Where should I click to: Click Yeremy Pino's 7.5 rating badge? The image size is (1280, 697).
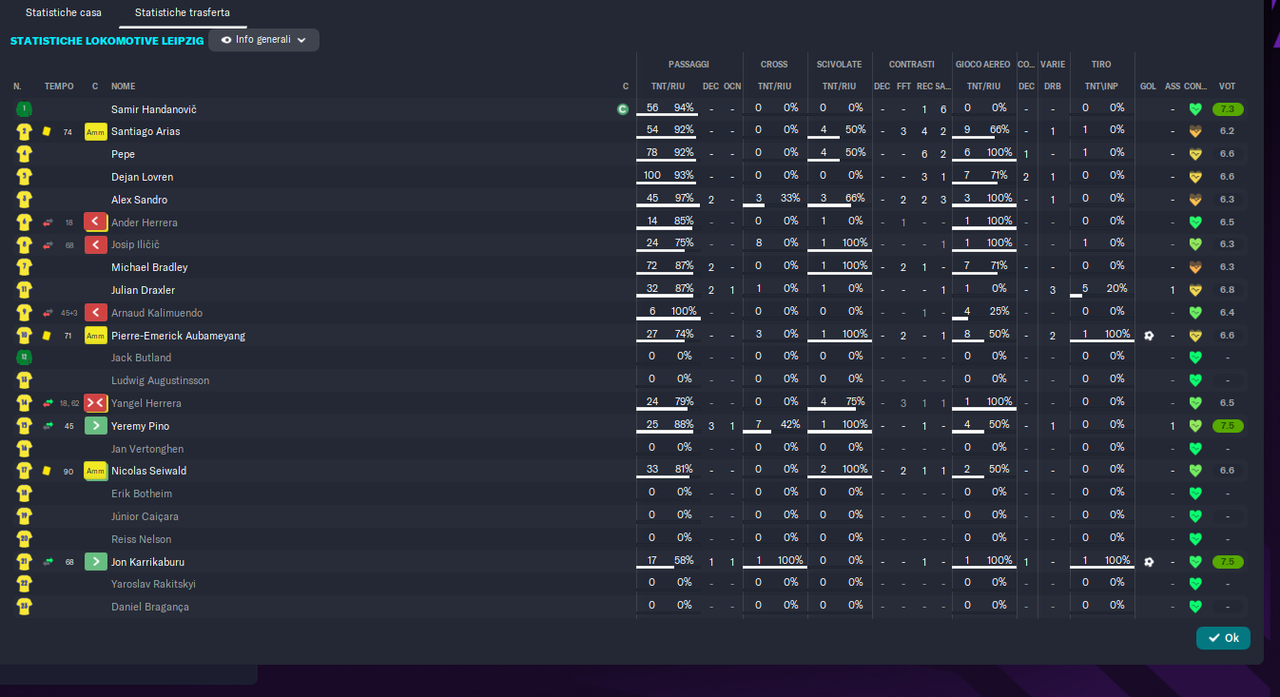pyautogui.click(x=1227, y=426)
